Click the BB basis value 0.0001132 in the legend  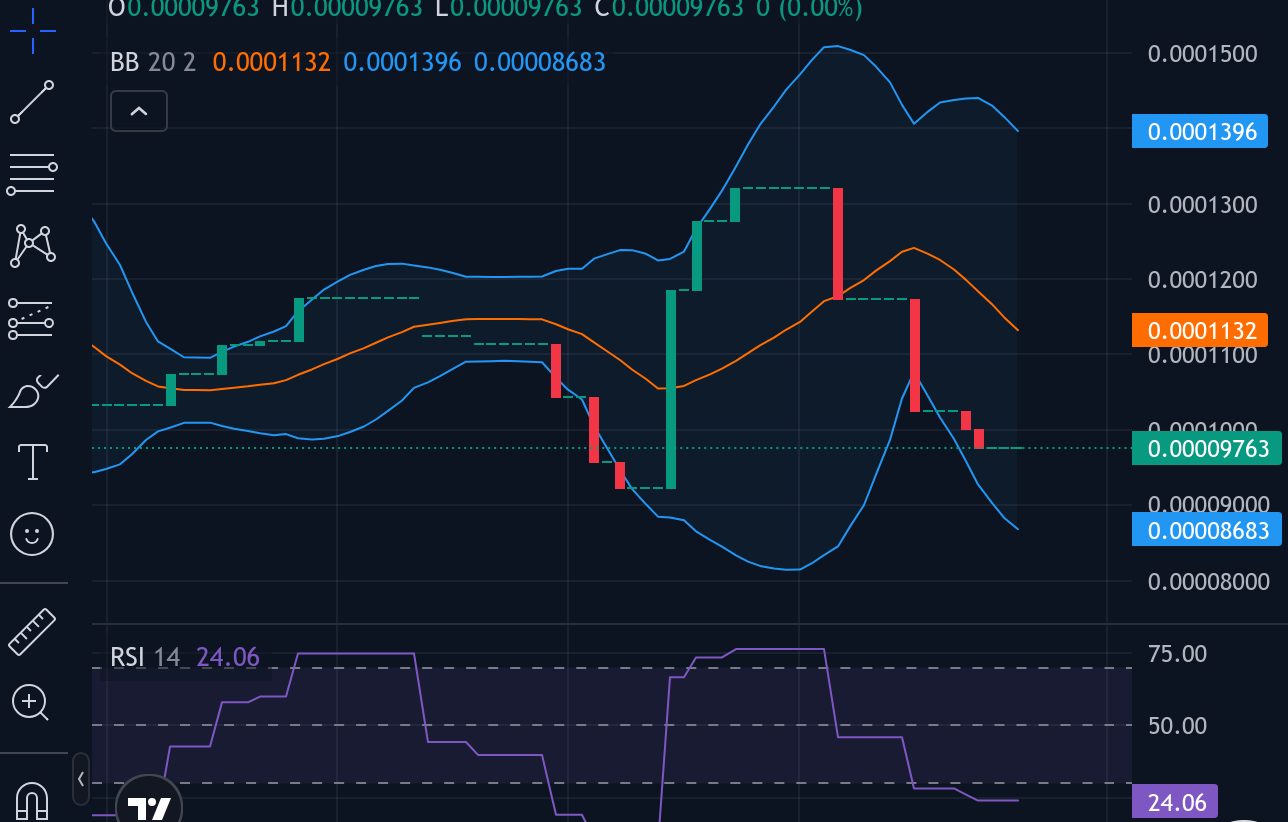(x=271, y=62)
